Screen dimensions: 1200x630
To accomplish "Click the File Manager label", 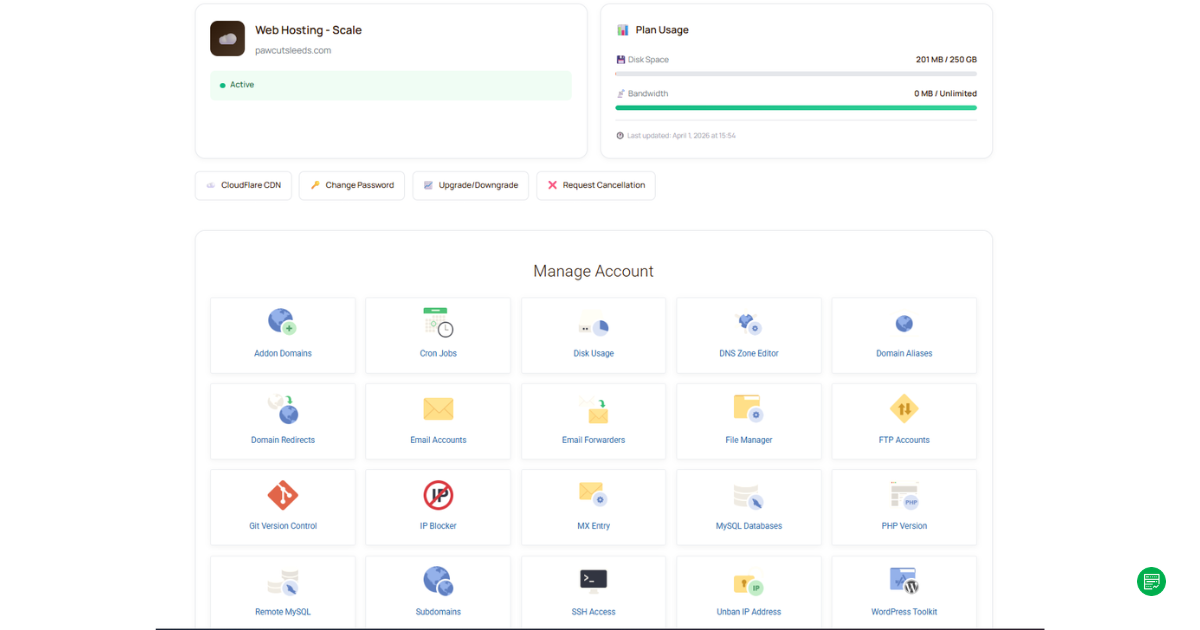I will (749, 440).
